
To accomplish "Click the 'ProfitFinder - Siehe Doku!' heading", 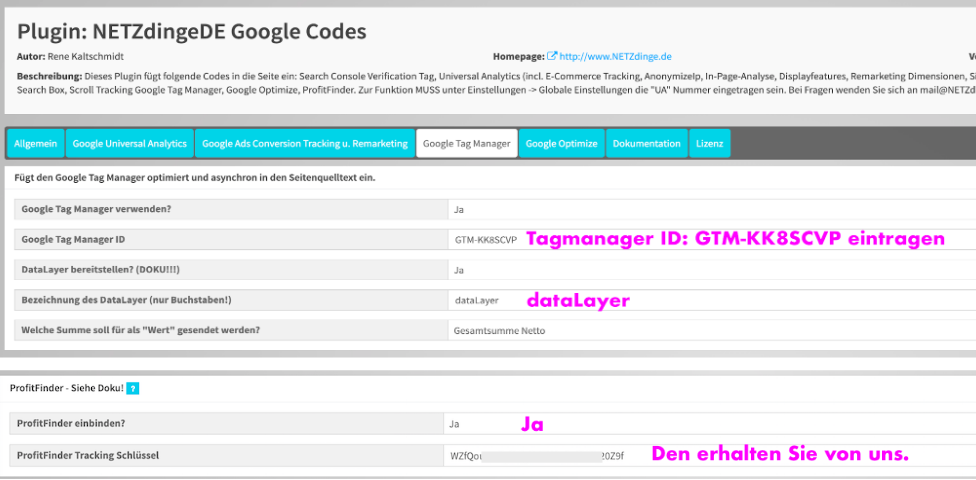I will [x=67, y=388].
